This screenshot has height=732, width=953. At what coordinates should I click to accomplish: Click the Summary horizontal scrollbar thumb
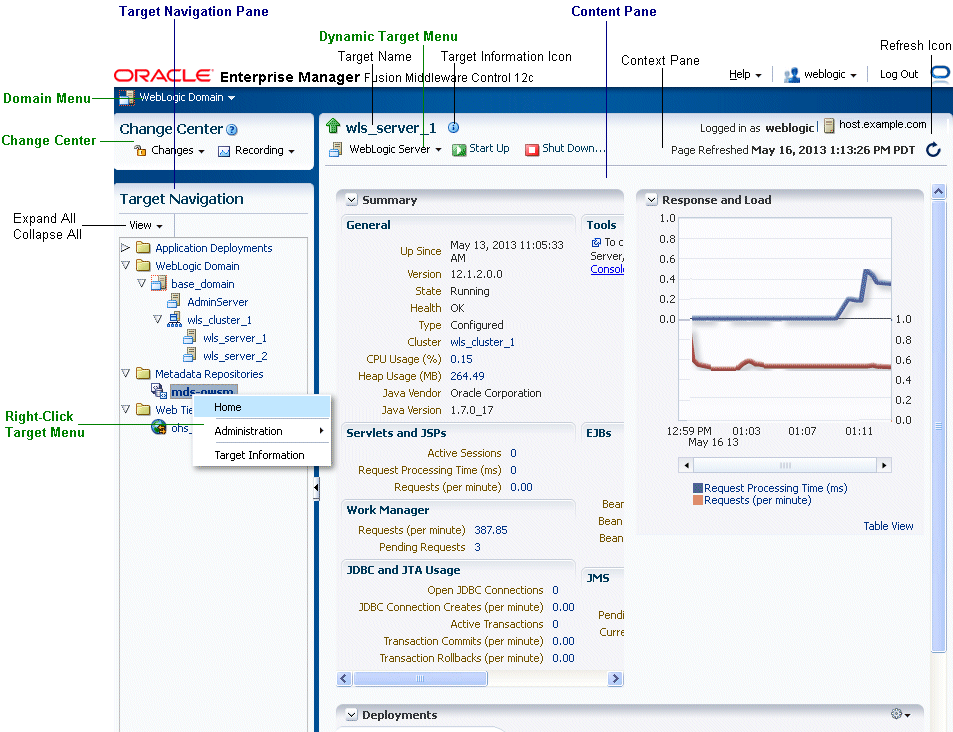pos(420,678)
